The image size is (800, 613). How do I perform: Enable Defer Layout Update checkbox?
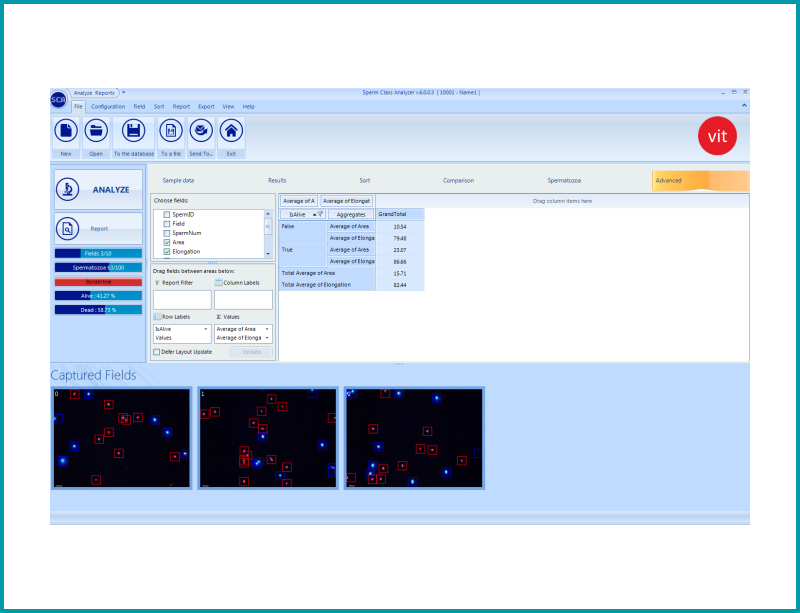coord(157,352)
